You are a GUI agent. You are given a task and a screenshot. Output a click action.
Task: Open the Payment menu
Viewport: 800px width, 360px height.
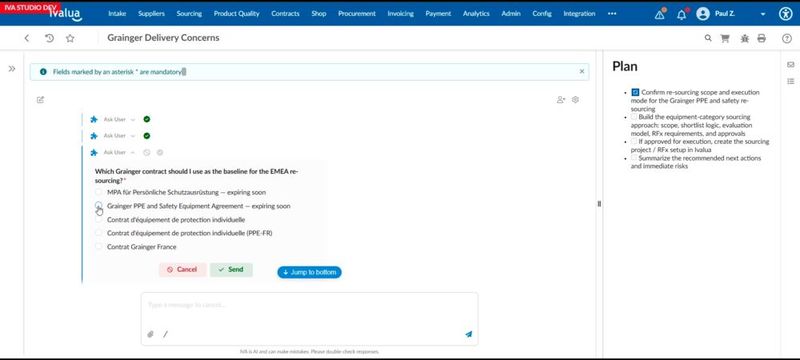[x=438, y=14]
